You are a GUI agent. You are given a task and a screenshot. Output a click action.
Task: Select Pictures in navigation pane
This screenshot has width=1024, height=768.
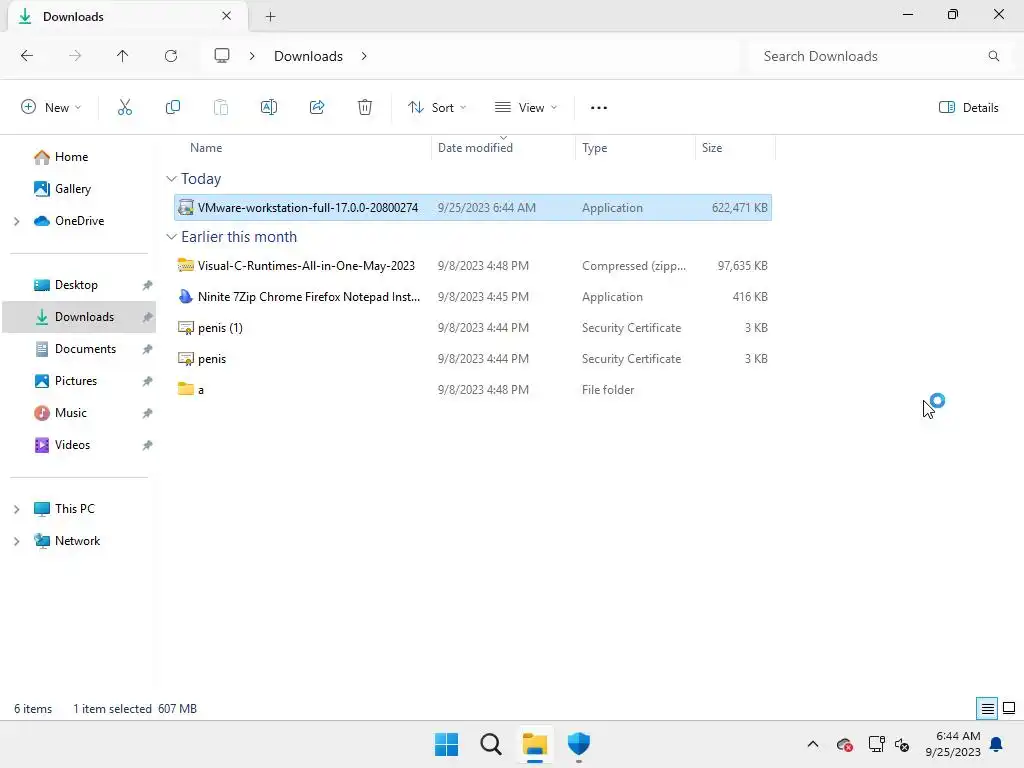pyautogui.click(x=65, y=381)
